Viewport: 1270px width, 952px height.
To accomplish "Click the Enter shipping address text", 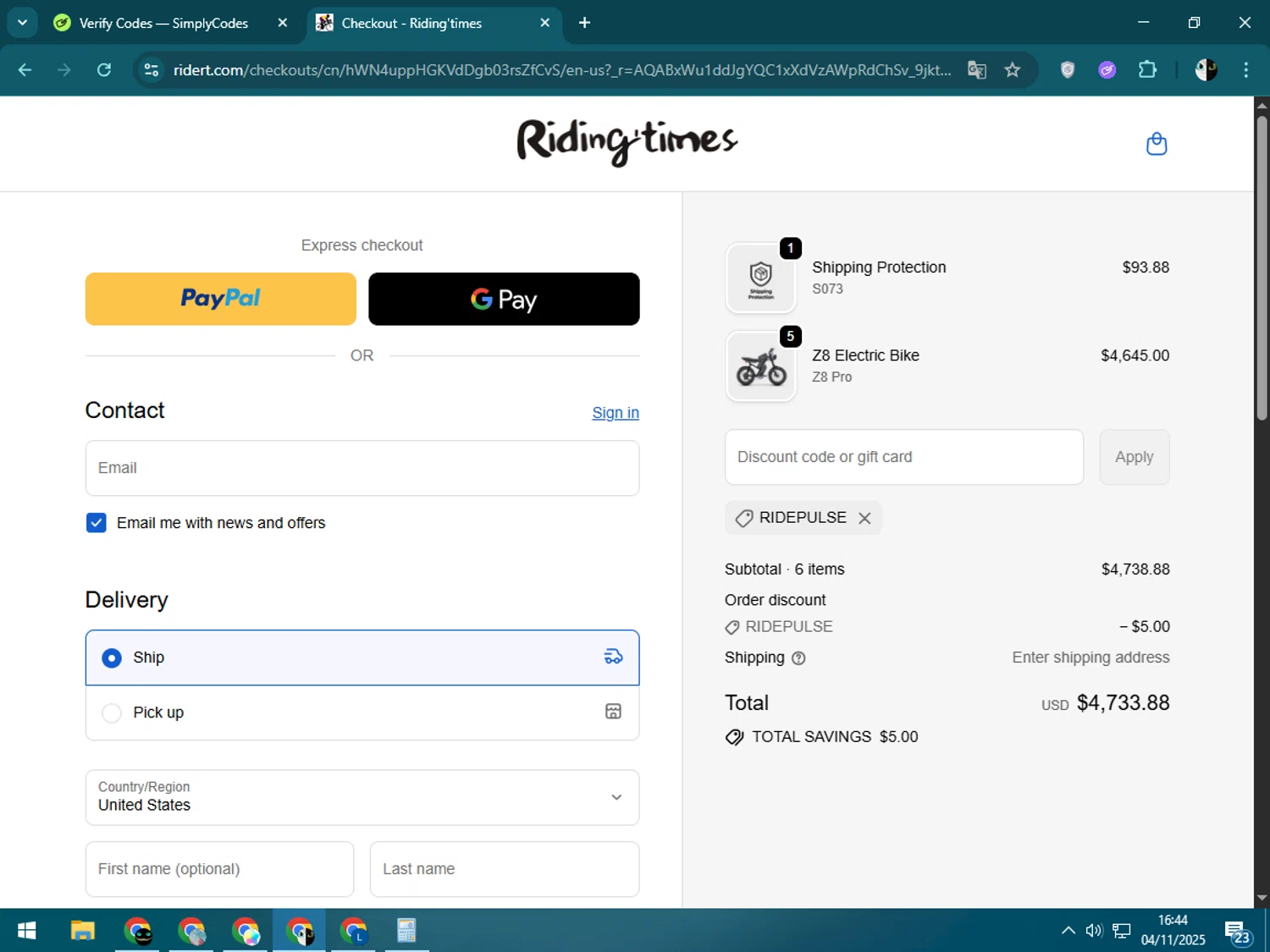I will pyautogui.click(x=1091, y=658).
